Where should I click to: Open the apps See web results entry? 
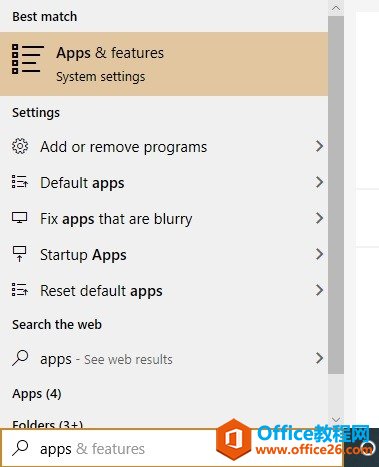pyautogui.click(x=164, y=358)
